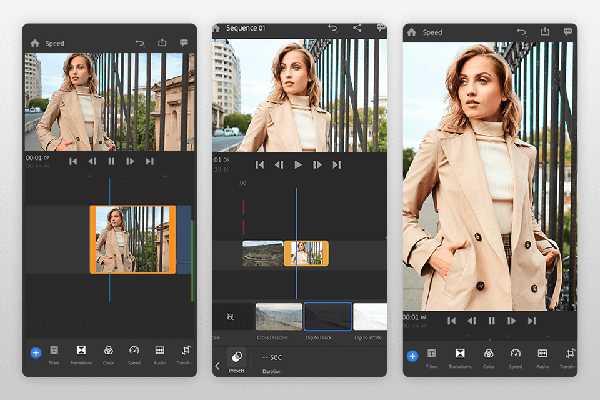Screen dimensions: 600x400
Task: Open feedback chat bubble on right phone
Action: 568,31
